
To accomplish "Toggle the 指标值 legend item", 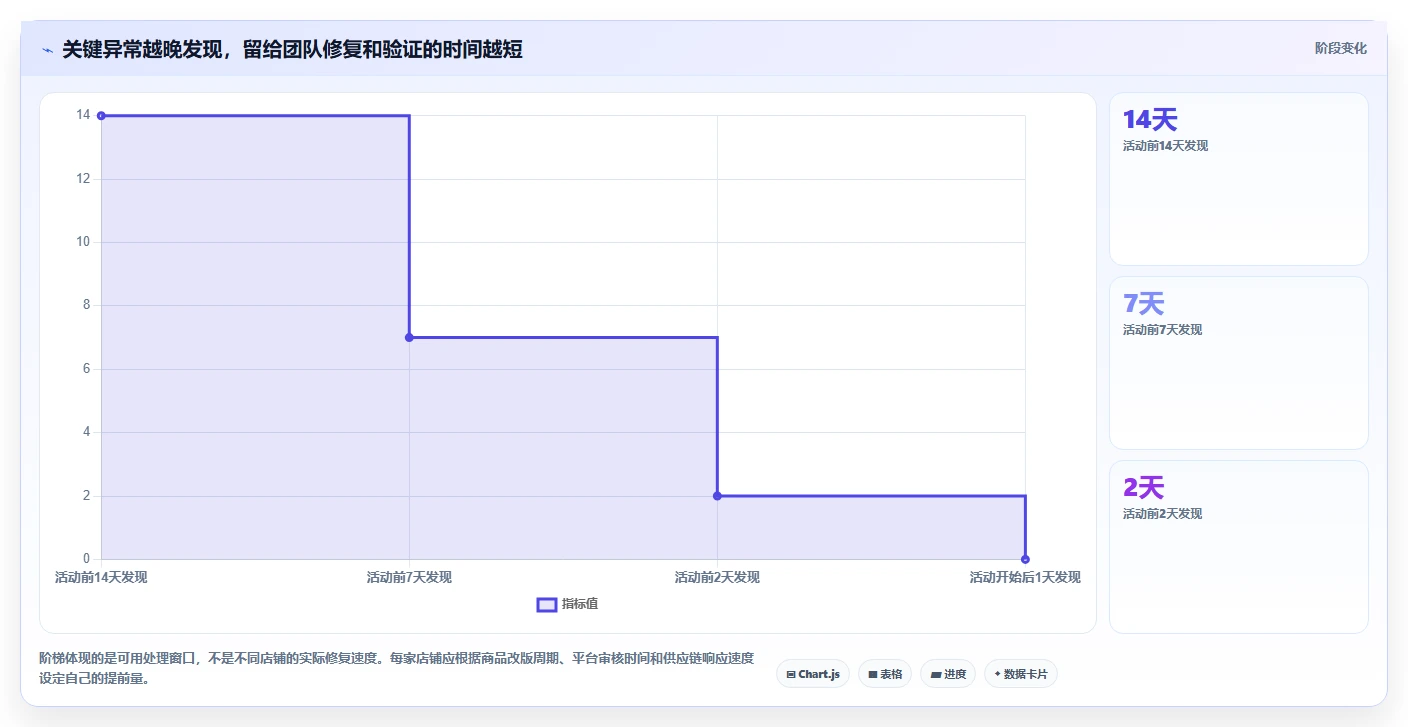I will click(567, 604).
